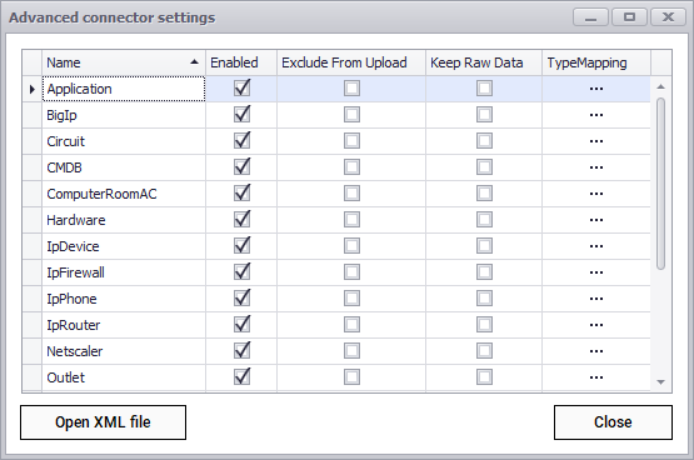Click scrollbar down arrow in the grid
Screen dimensions: 694x460
point(660,382)
